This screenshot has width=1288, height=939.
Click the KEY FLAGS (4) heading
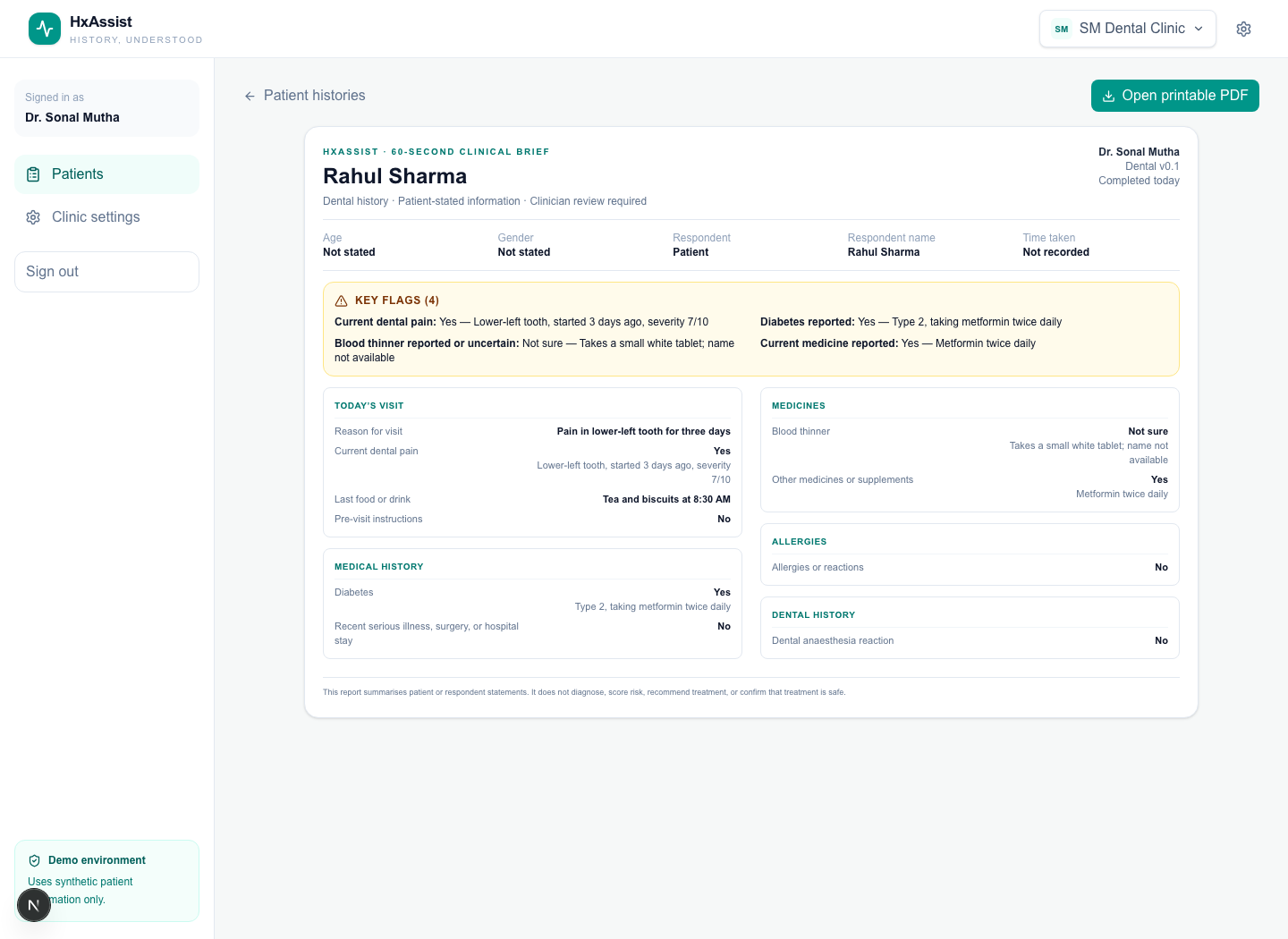(397, 300)
